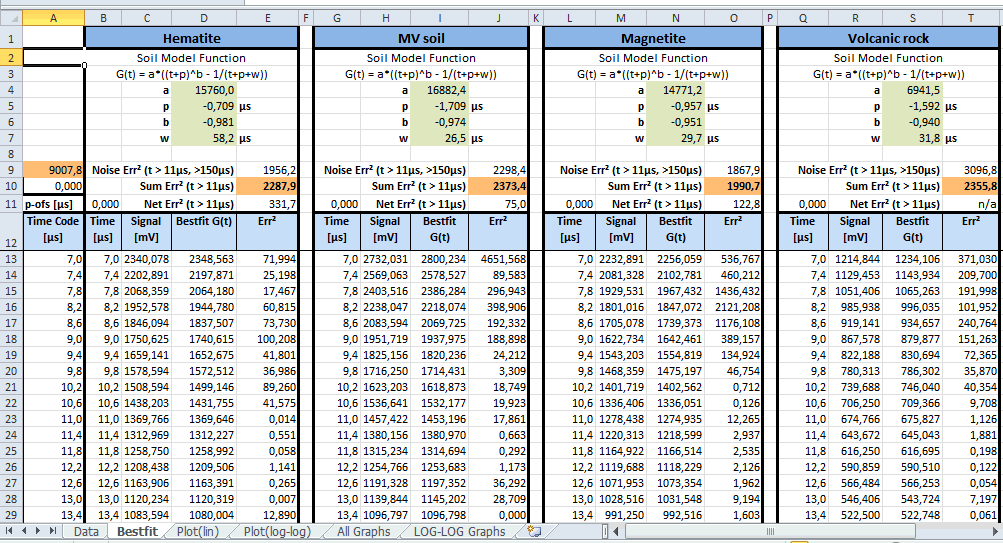Screen dimensions: 1003x543
Task: Select MV soil Sum Err² value 2373,4
Action: (498, 186)
